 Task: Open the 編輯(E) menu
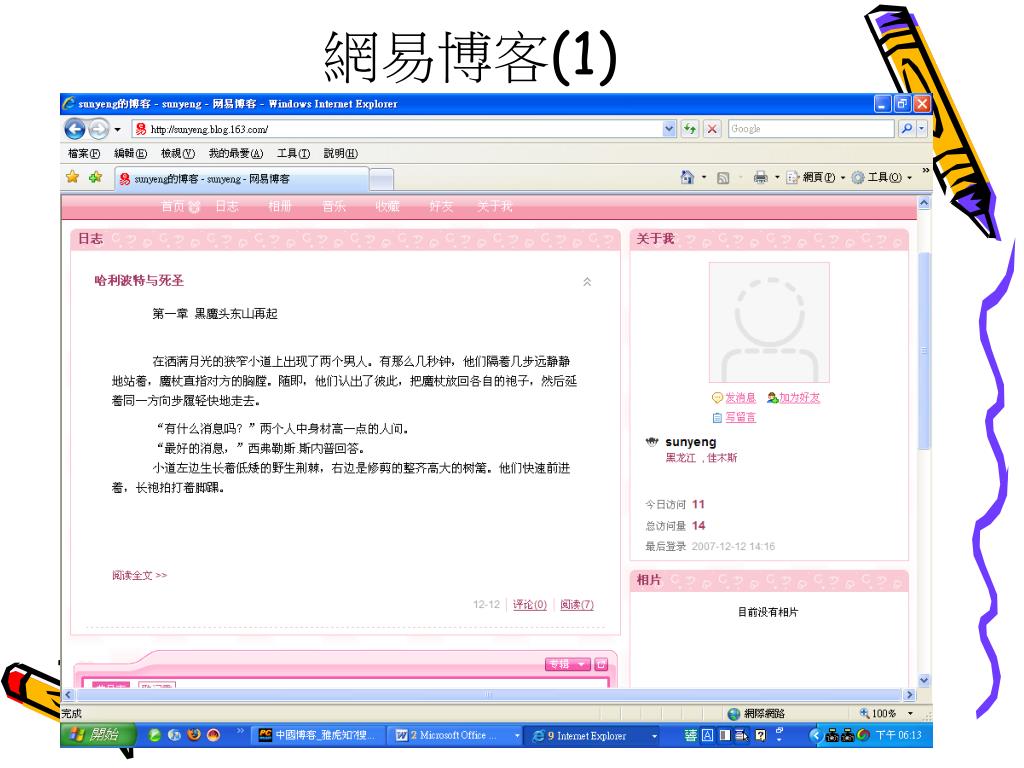tap(131, 153)
